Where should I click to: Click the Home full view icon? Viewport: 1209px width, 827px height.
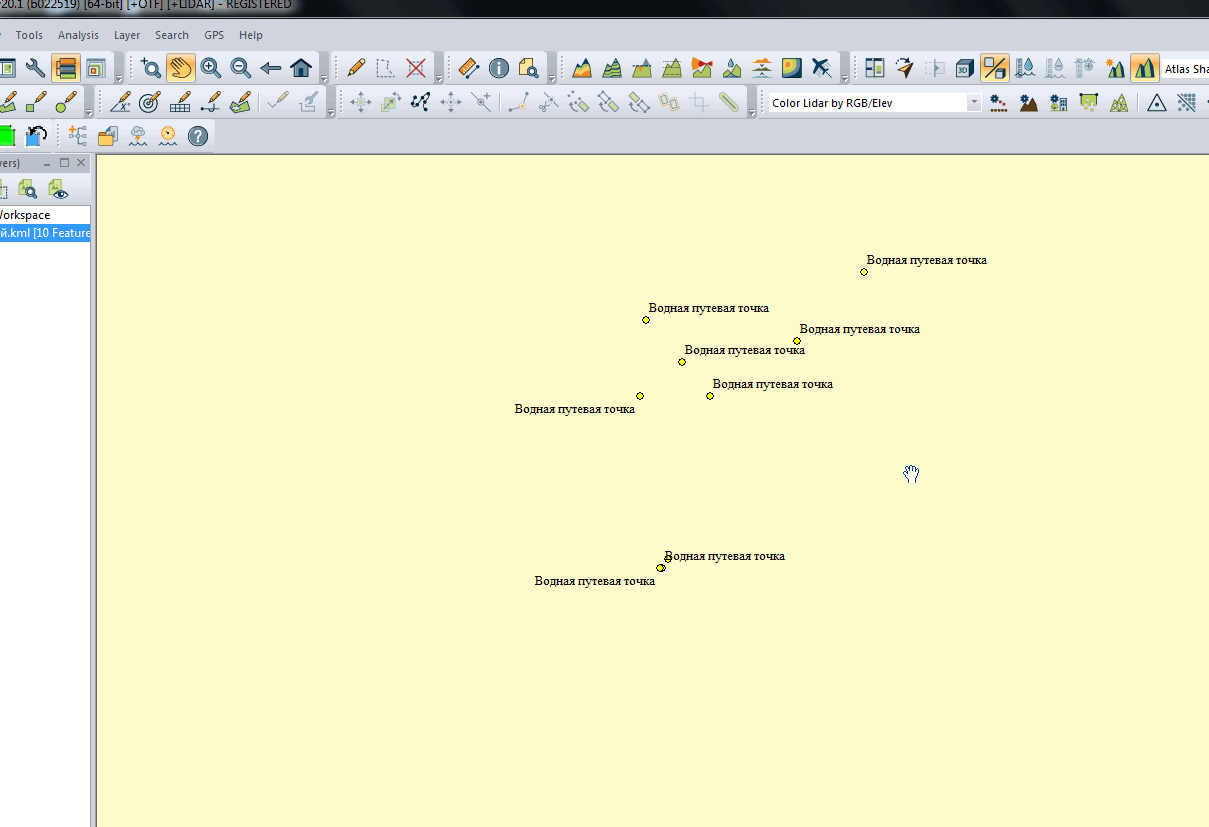301,68
